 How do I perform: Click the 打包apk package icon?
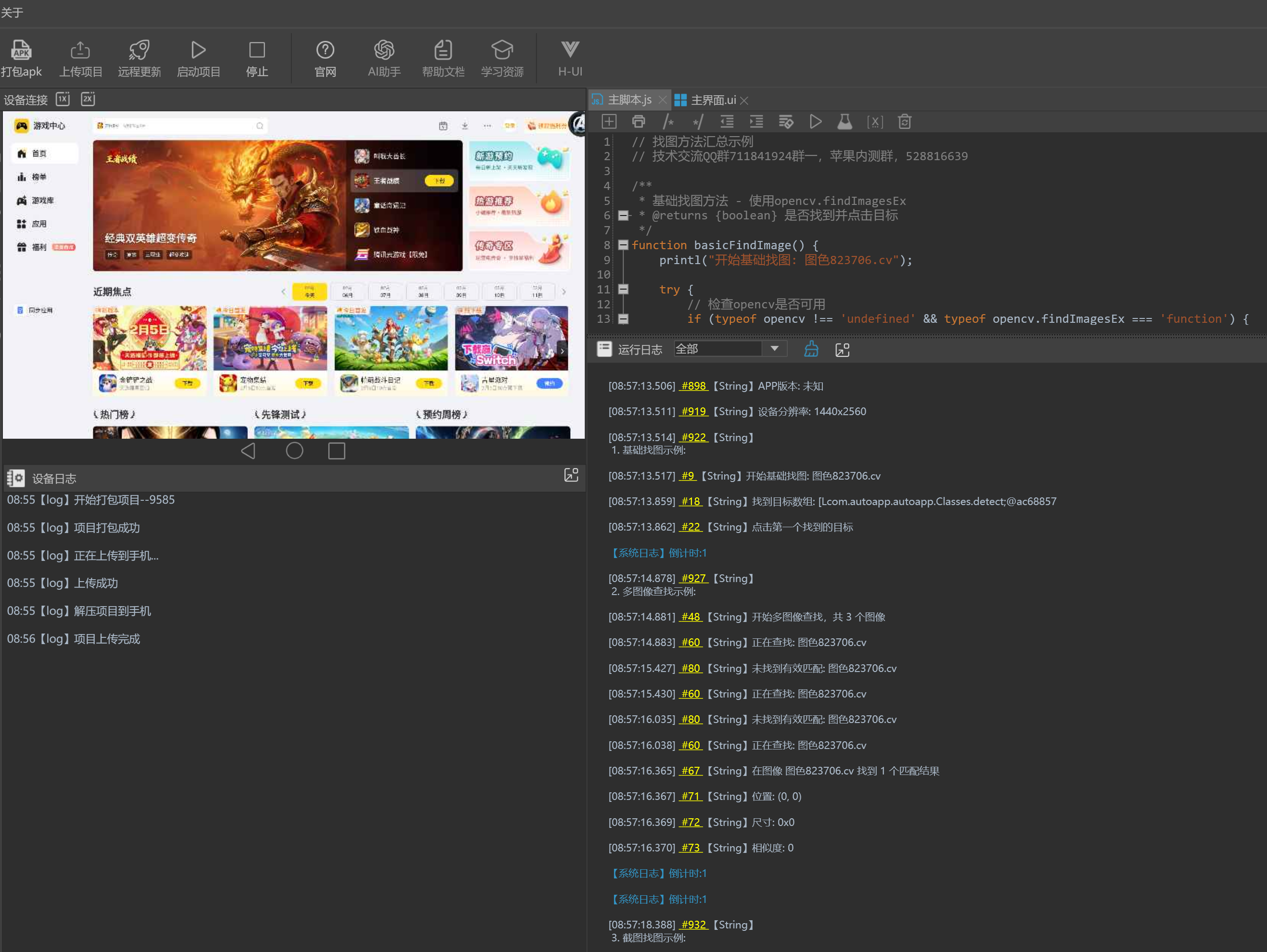point(21,51)
